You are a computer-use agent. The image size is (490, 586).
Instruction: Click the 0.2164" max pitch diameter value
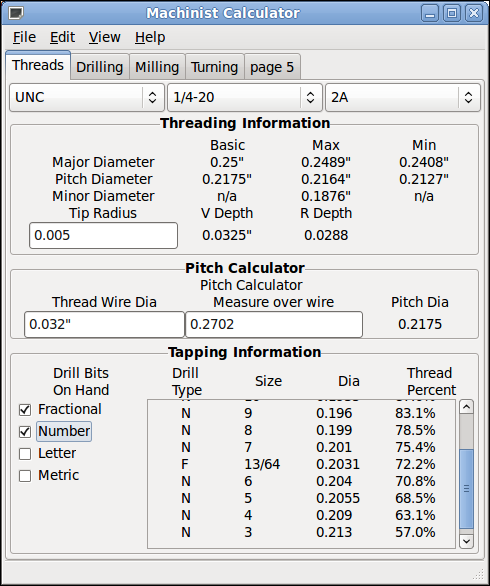tap(326, 179)
